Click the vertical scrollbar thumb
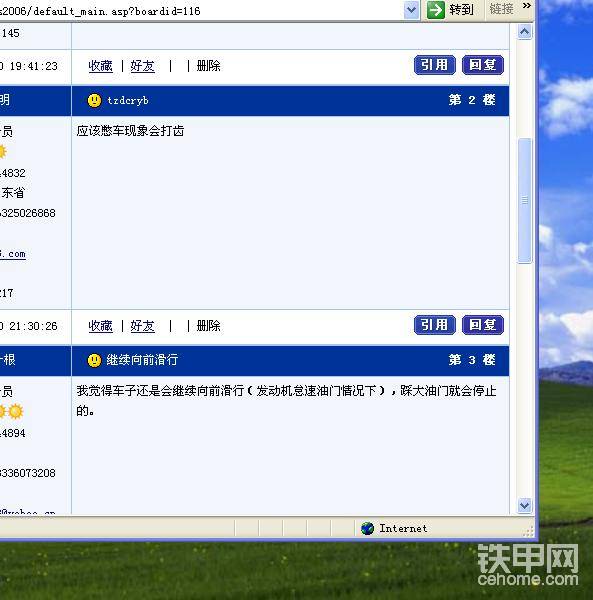Screen dimensions: 593x600 pos(525,201)
